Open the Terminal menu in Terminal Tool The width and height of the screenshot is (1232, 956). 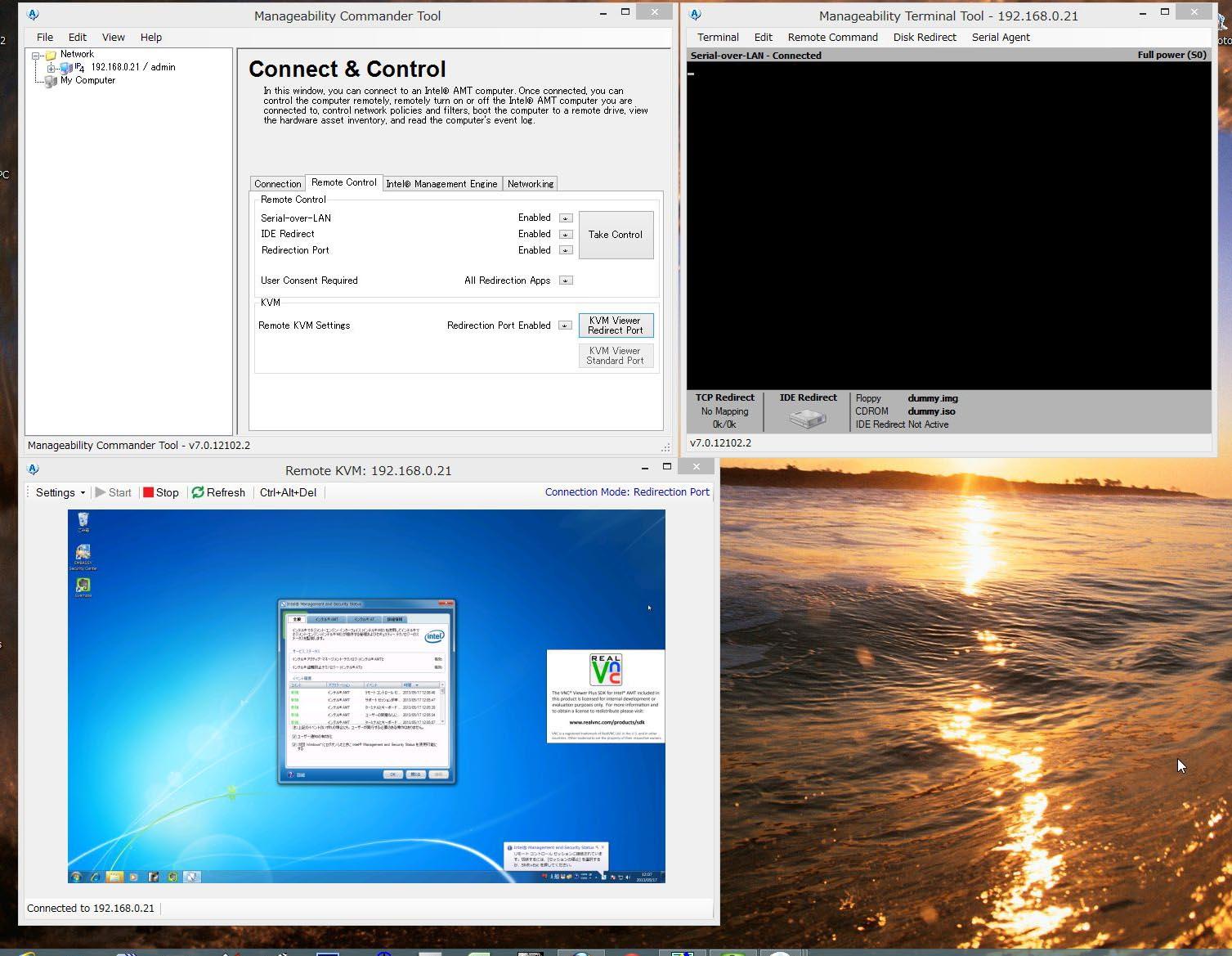[x=718, y=38]
